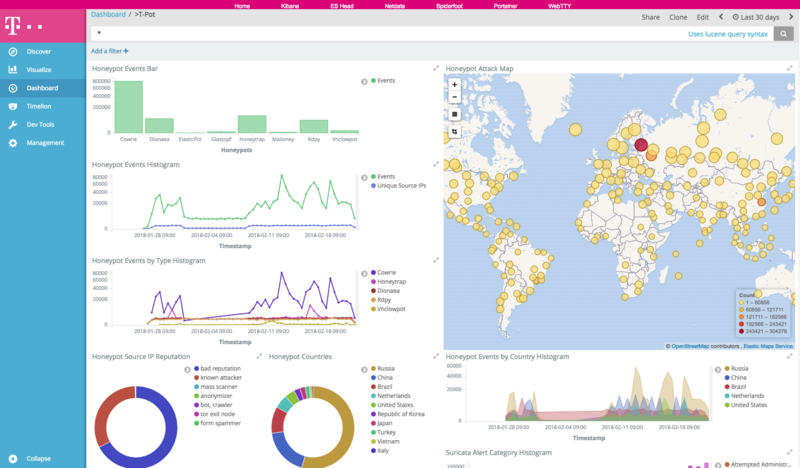Click Republic of Korea legend entry
800x468 pixels.
[398, 414]
